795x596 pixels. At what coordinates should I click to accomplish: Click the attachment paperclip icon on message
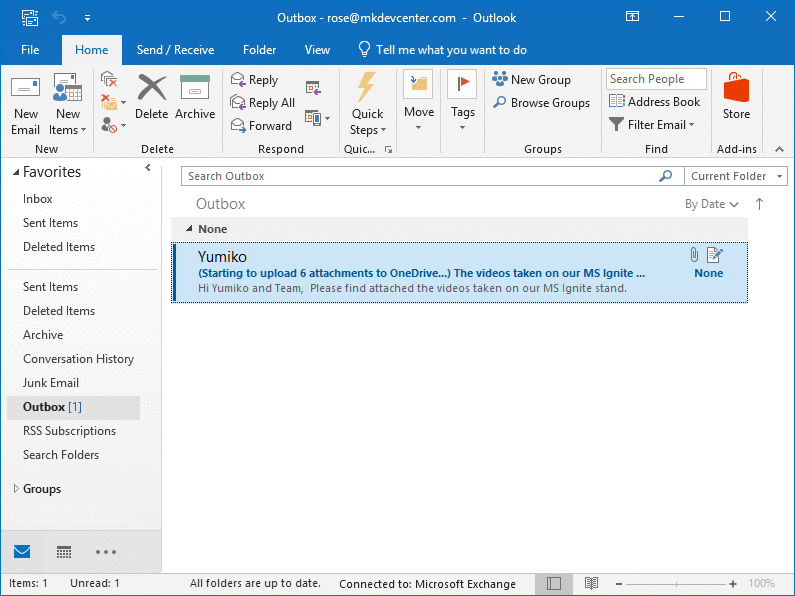coord(694,254)
